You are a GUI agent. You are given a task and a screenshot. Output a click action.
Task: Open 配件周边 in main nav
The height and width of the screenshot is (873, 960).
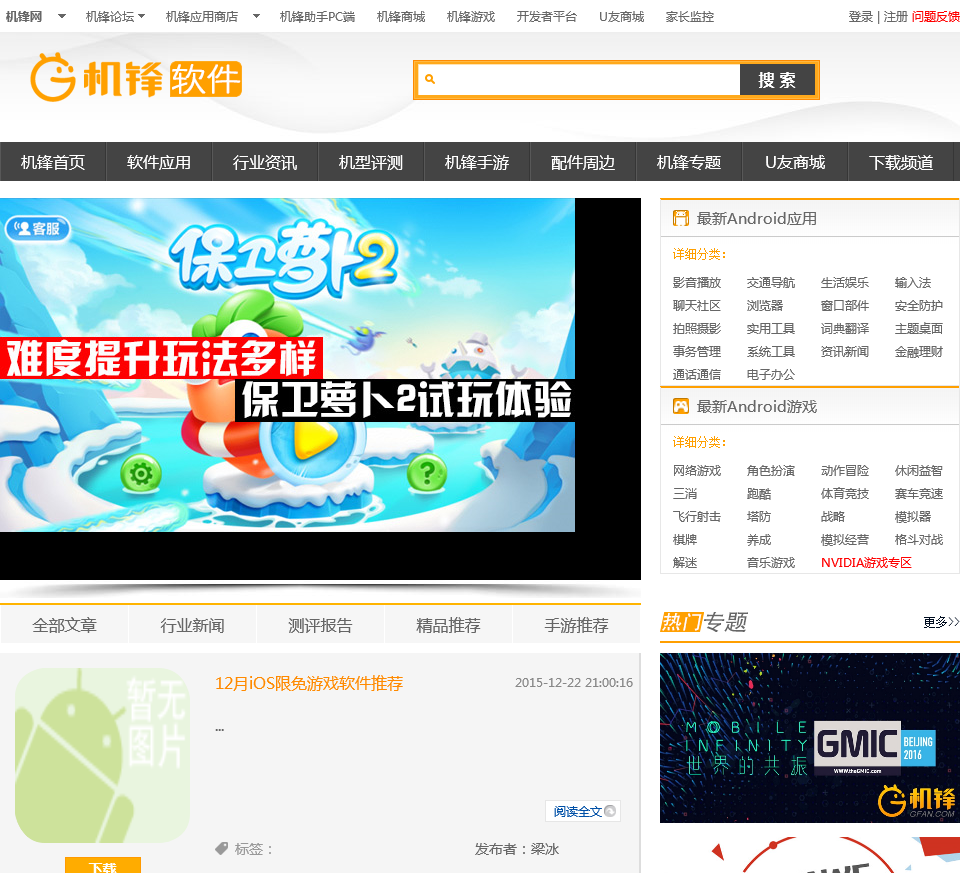(582, 162)
